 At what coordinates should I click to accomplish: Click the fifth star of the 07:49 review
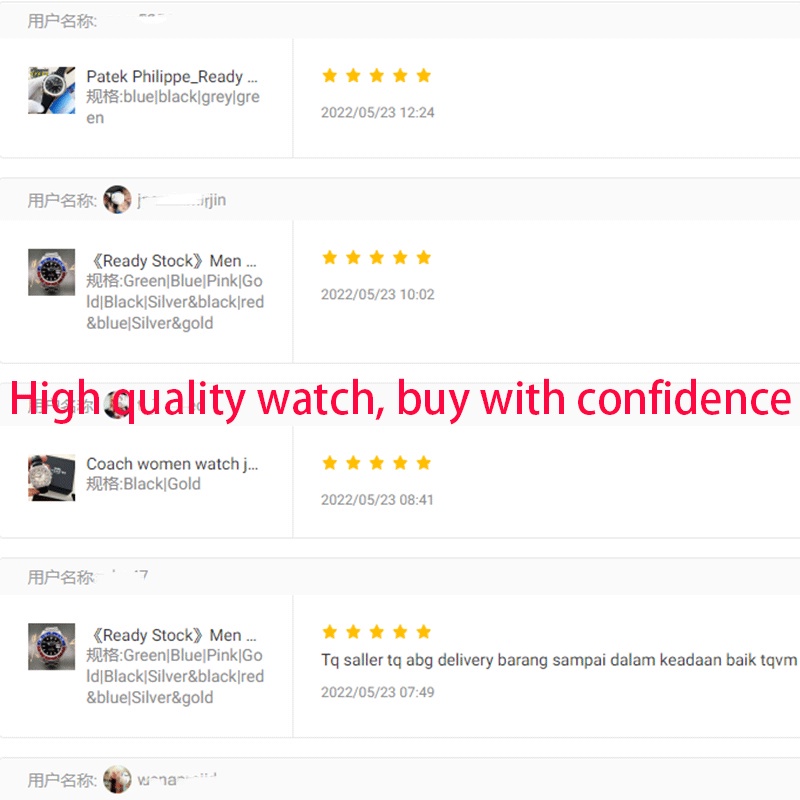[423, 632]
